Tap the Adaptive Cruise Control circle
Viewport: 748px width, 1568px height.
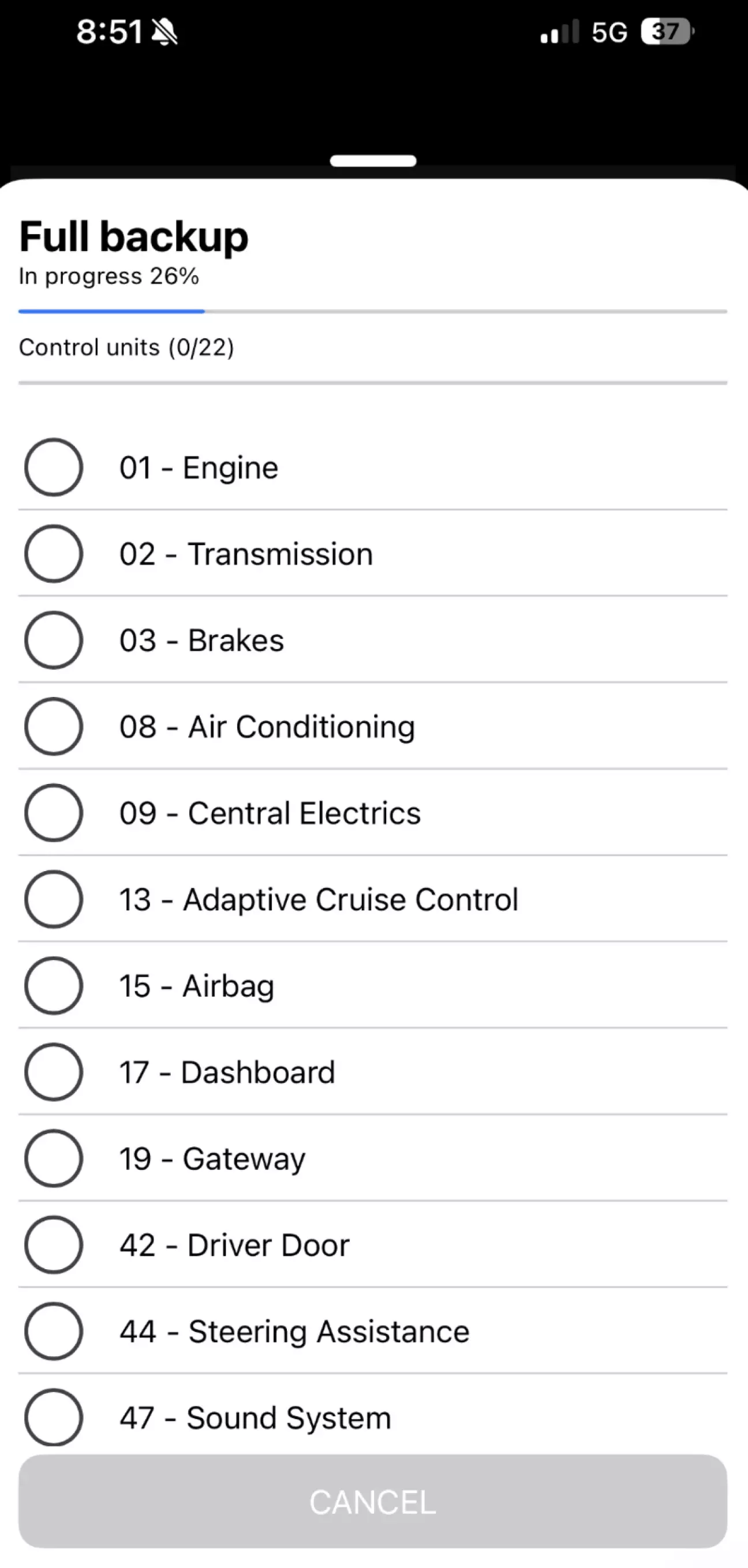[54, 899]
